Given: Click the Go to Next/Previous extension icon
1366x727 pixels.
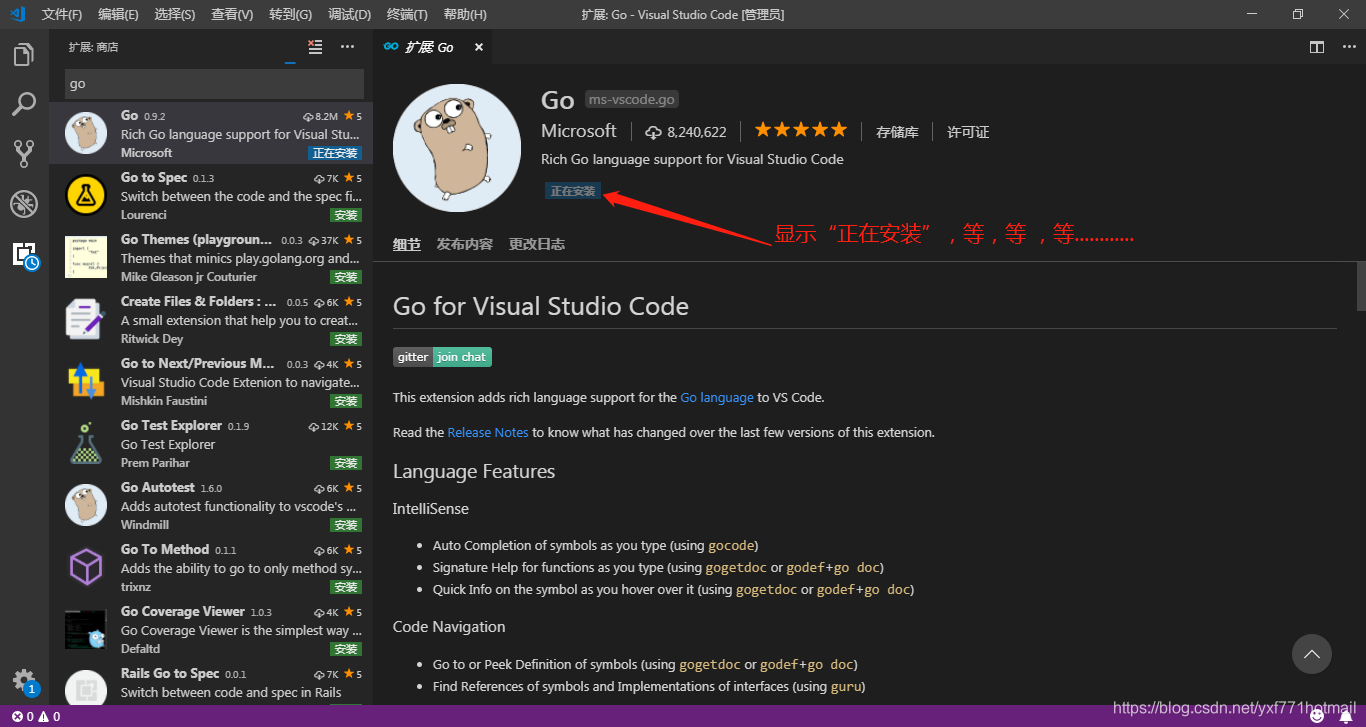Looking at the screenshot, I should [86, 381].
